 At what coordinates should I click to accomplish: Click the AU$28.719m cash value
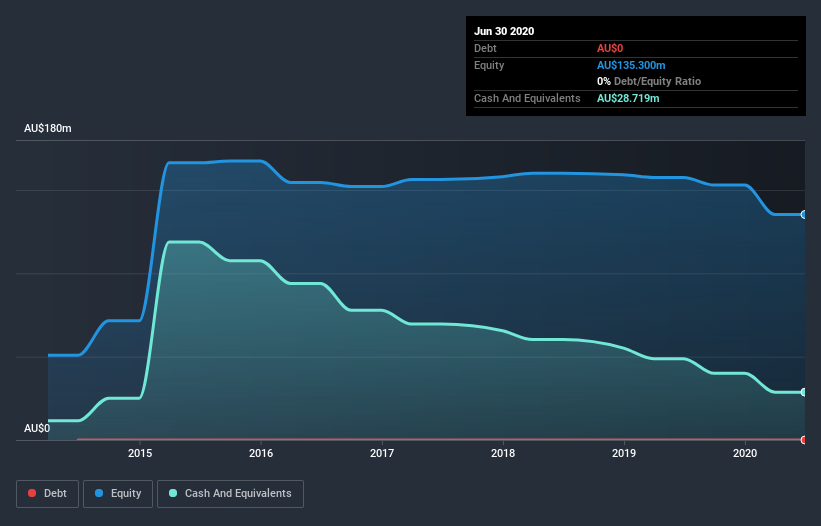pyautogui.click(x=628, y=98)
